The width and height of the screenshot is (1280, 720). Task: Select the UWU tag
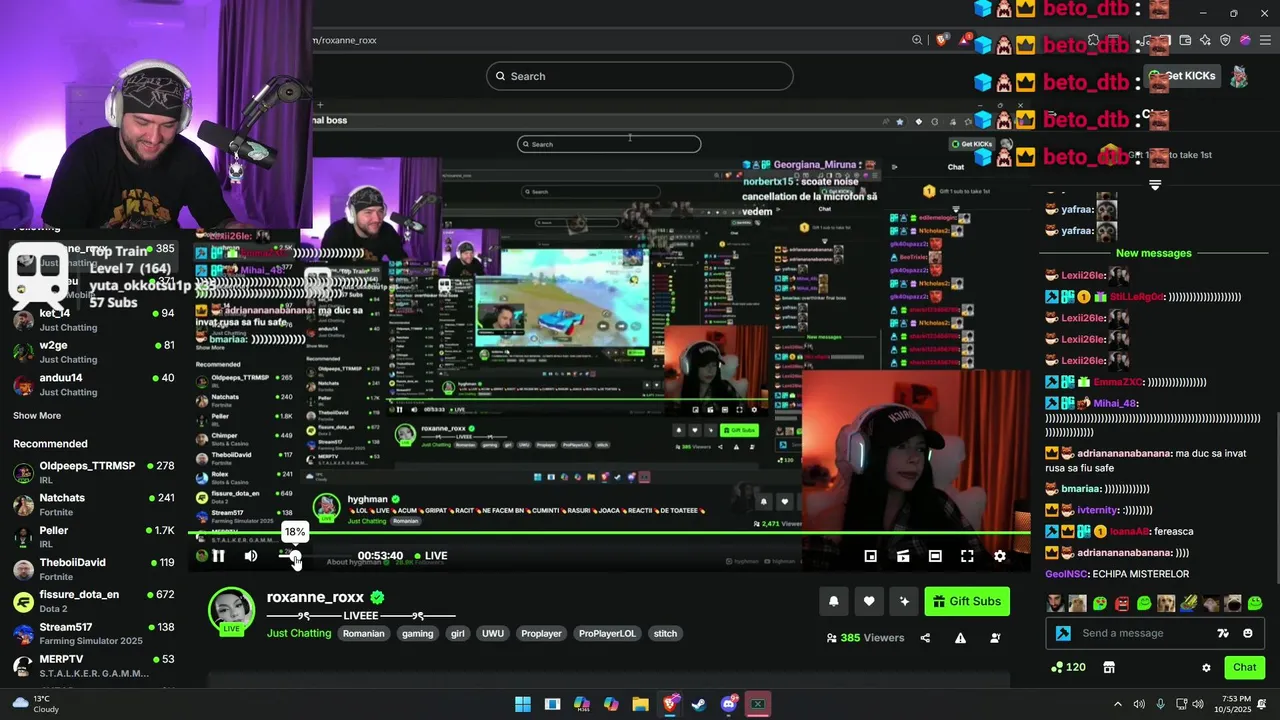coord(493,633)
